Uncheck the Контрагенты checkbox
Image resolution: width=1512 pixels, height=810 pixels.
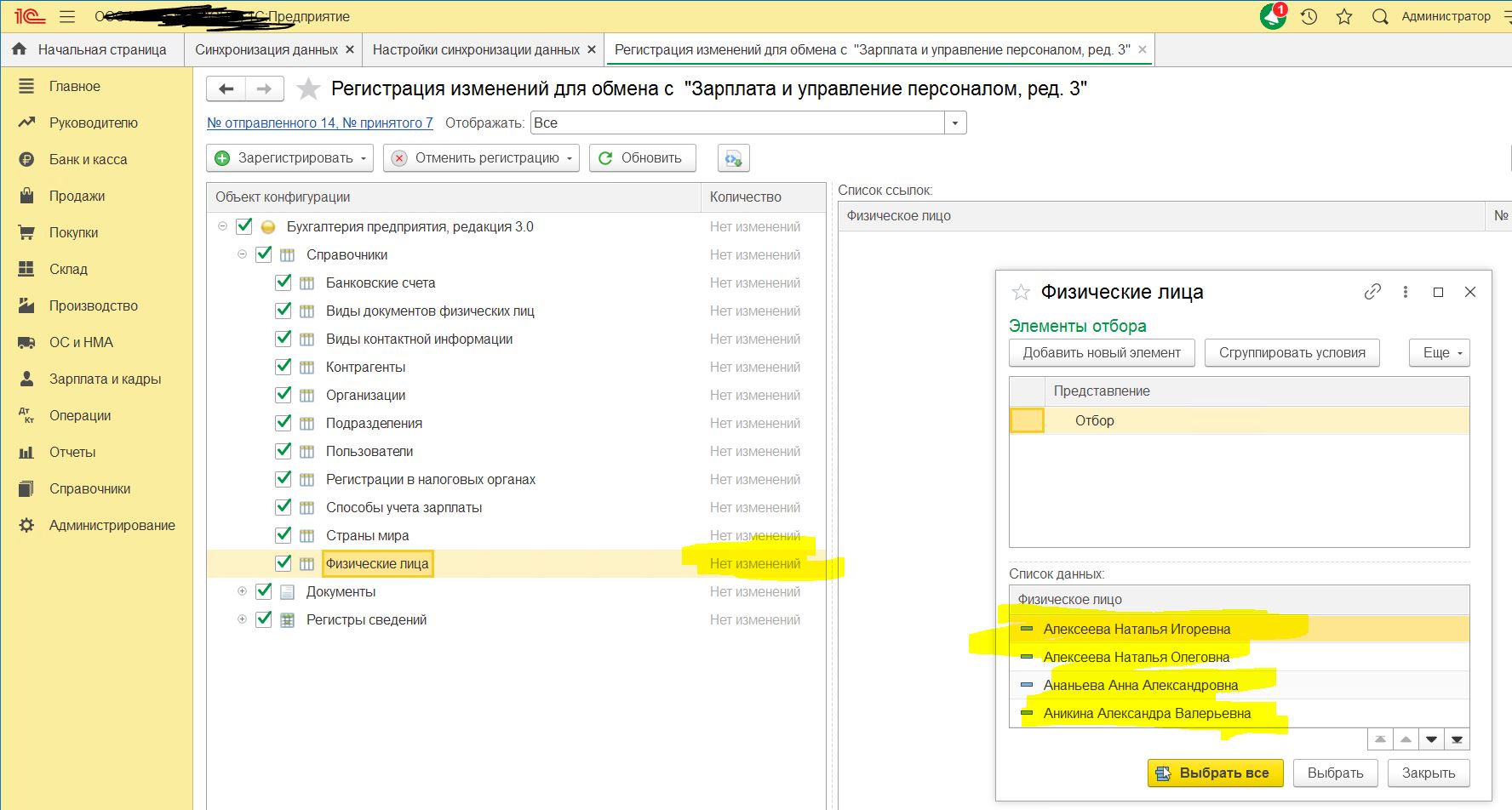[x=283, y=367]
